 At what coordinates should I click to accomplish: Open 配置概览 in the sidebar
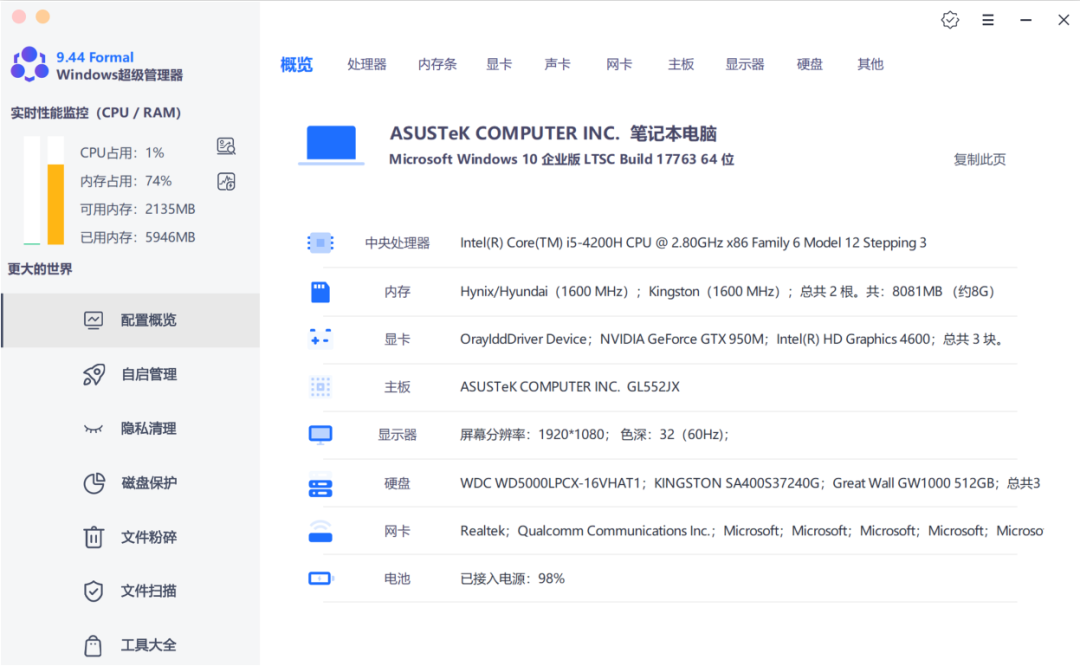[x=131, y=320]
